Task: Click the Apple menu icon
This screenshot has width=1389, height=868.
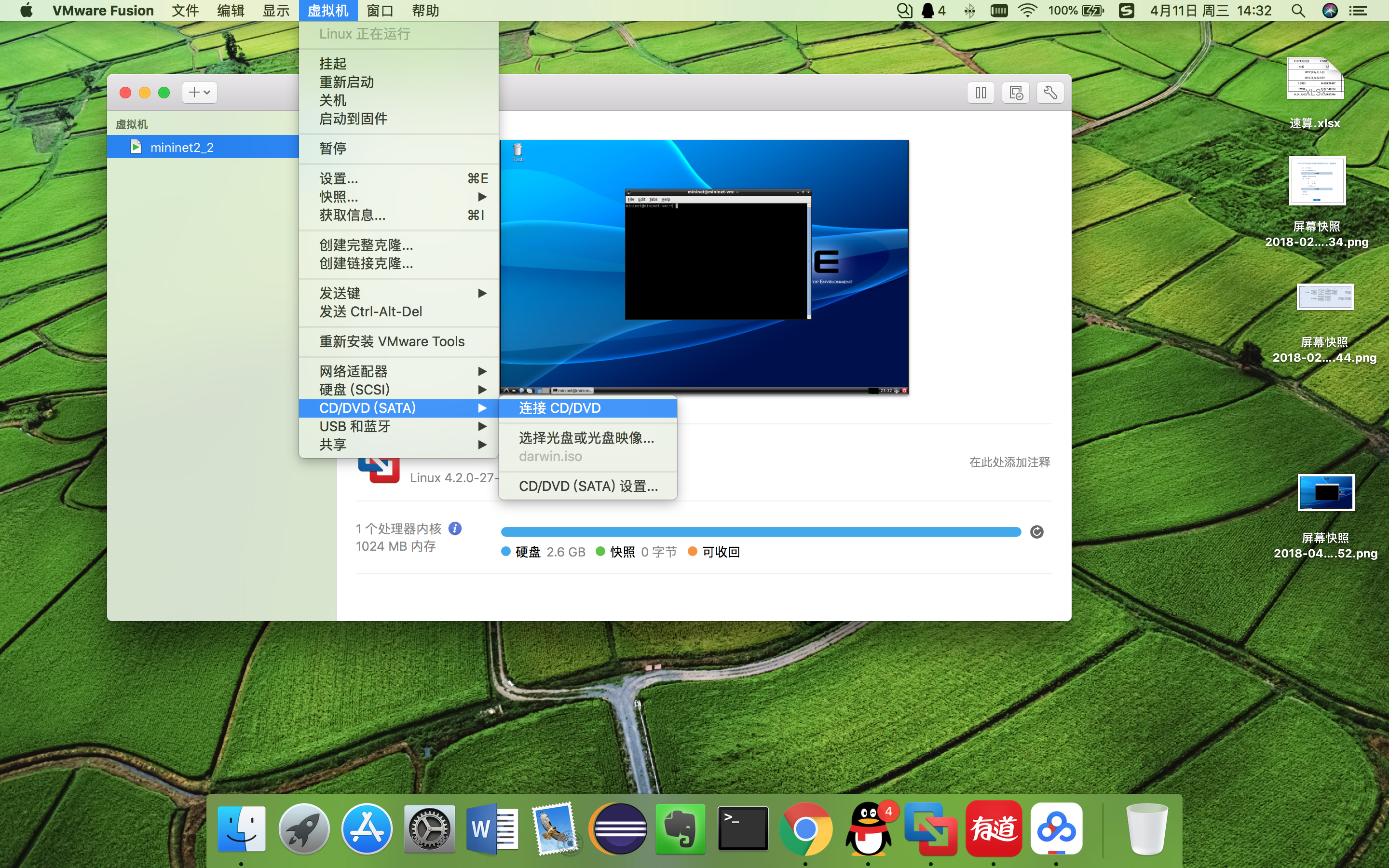Action: click(x=27, y=10)
